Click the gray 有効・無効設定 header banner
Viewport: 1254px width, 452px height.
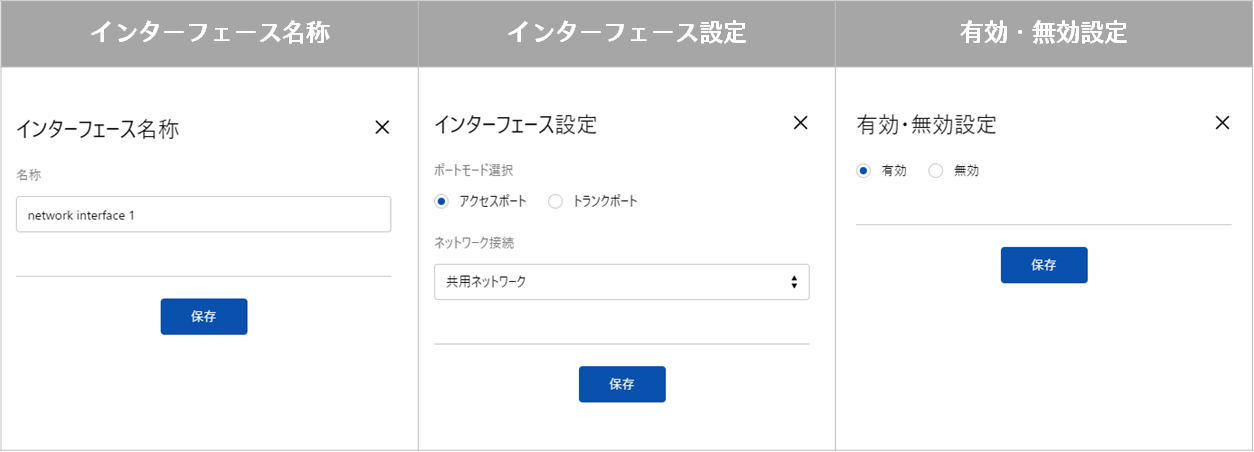point(1044,33)
